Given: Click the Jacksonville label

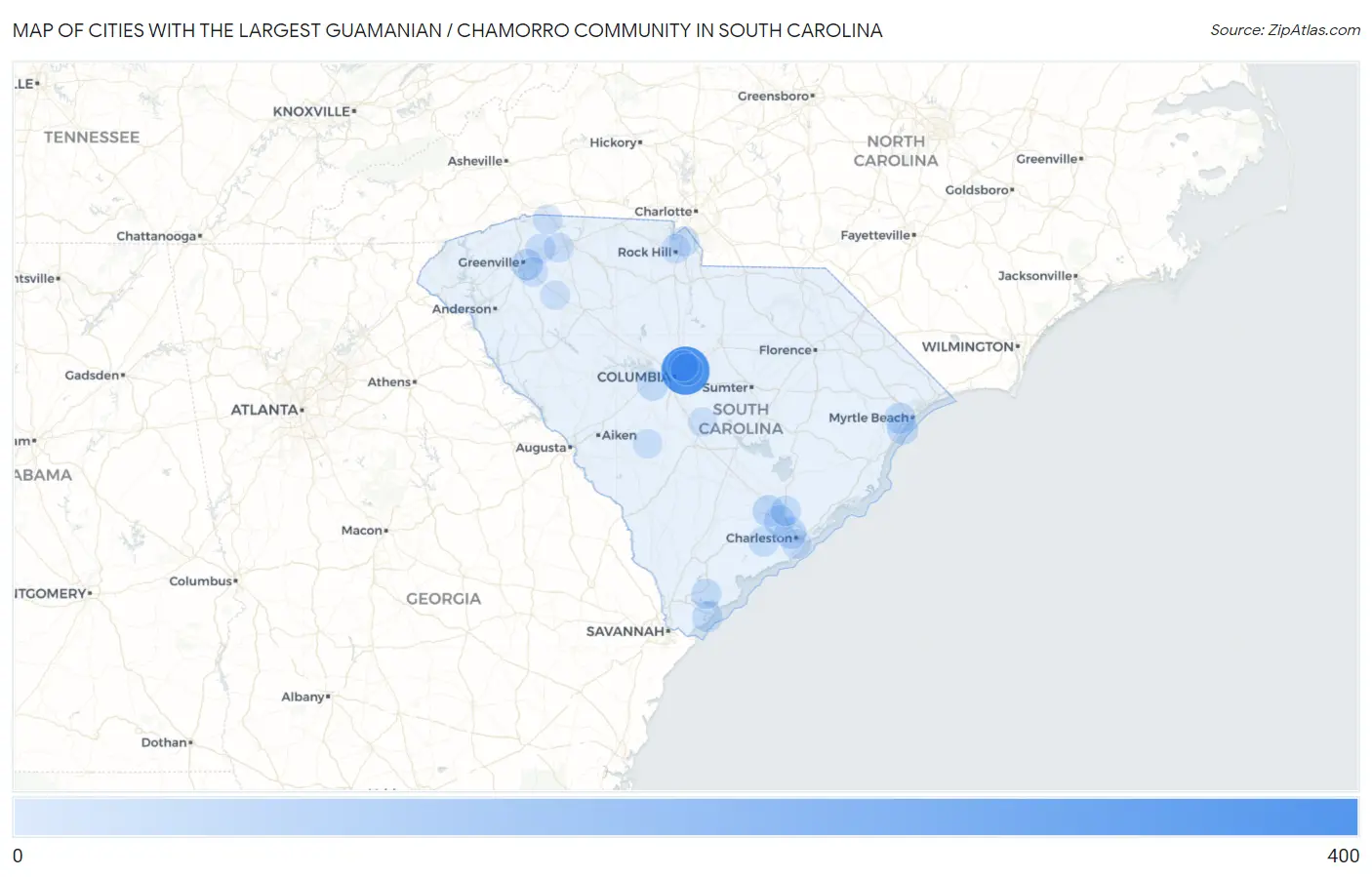Looking at the screenshot, I should [1034, 276].
